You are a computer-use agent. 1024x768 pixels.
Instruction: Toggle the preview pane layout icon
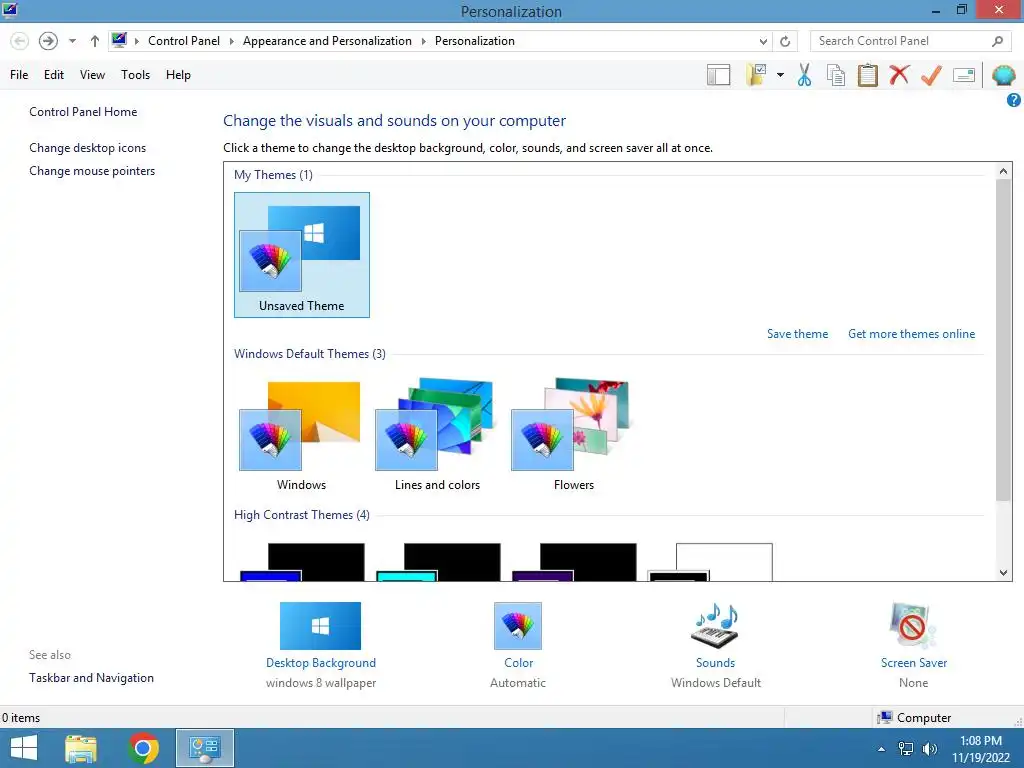(718, 75)
